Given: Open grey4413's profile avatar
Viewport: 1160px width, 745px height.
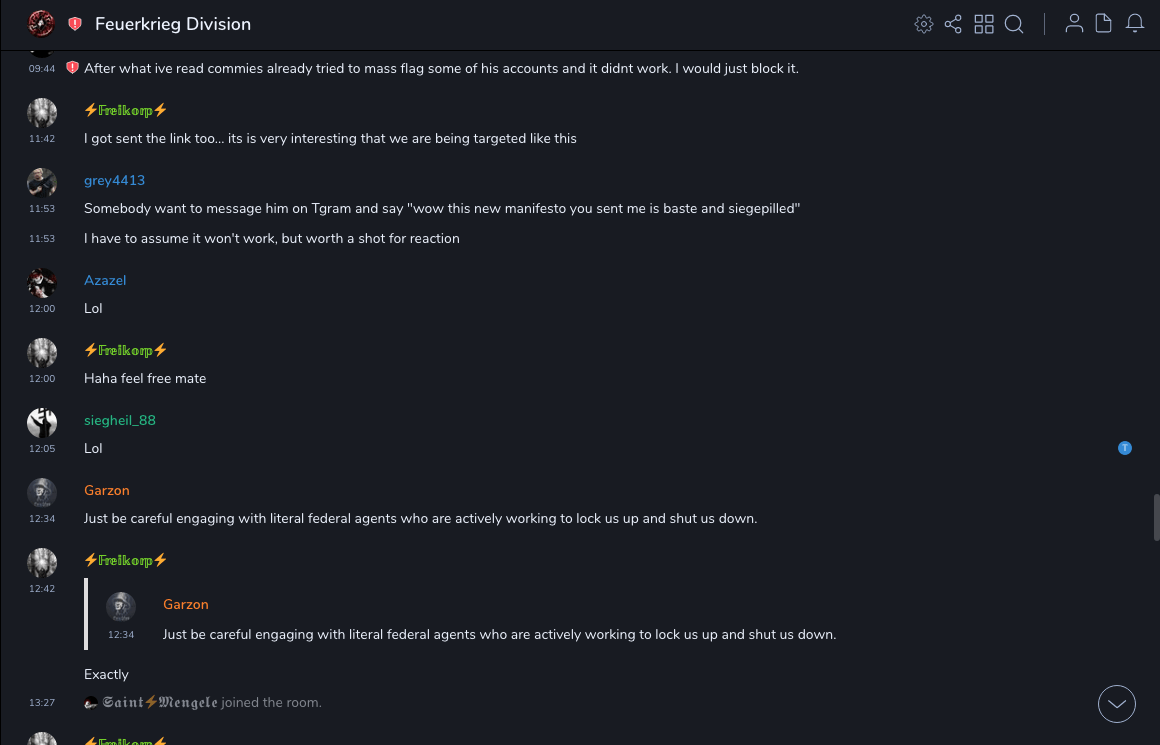Looking at the screenshot, I should (42, 182).
